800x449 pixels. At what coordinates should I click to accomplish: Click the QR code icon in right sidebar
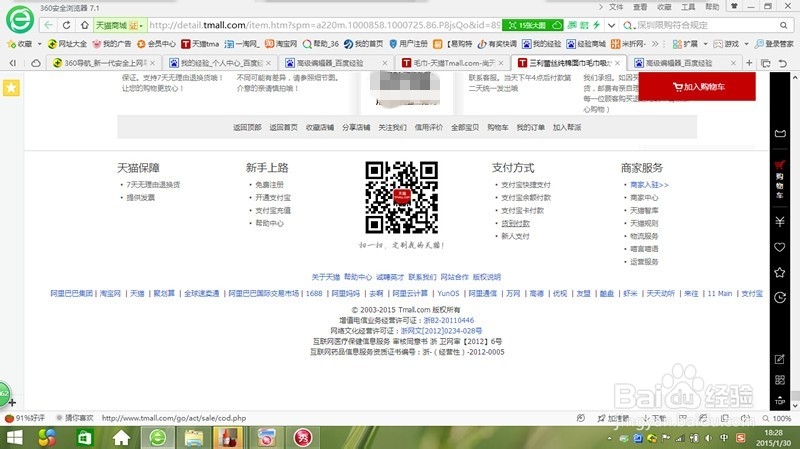(780, 380)
